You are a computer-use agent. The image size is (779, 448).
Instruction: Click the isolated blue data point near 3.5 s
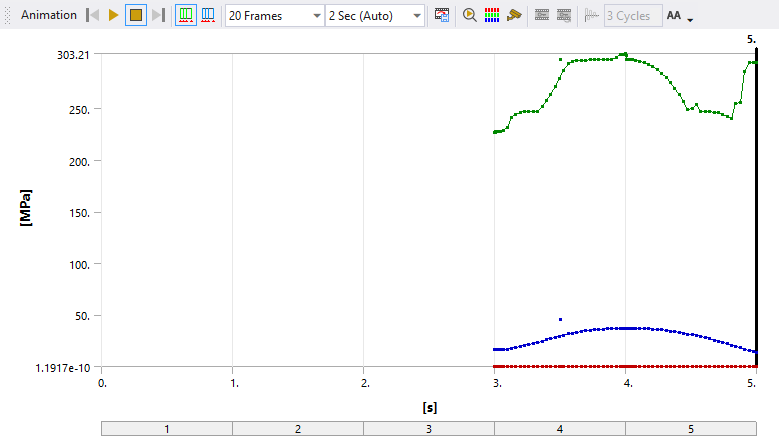[x=560, y=319]
